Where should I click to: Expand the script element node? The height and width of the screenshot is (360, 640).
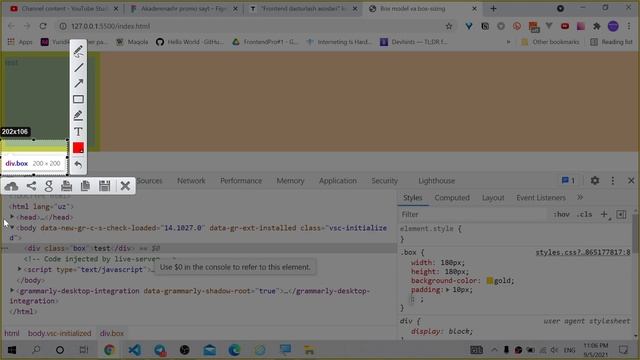pyautogui.click(x=20, y=269)
